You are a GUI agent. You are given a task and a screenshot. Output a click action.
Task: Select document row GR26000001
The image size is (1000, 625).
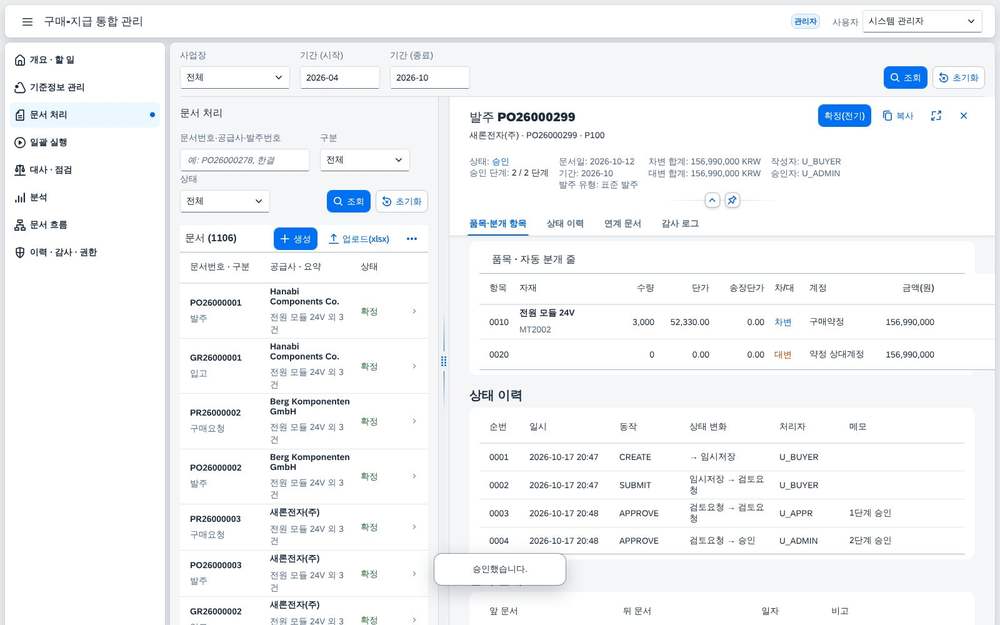click(304, 366)
